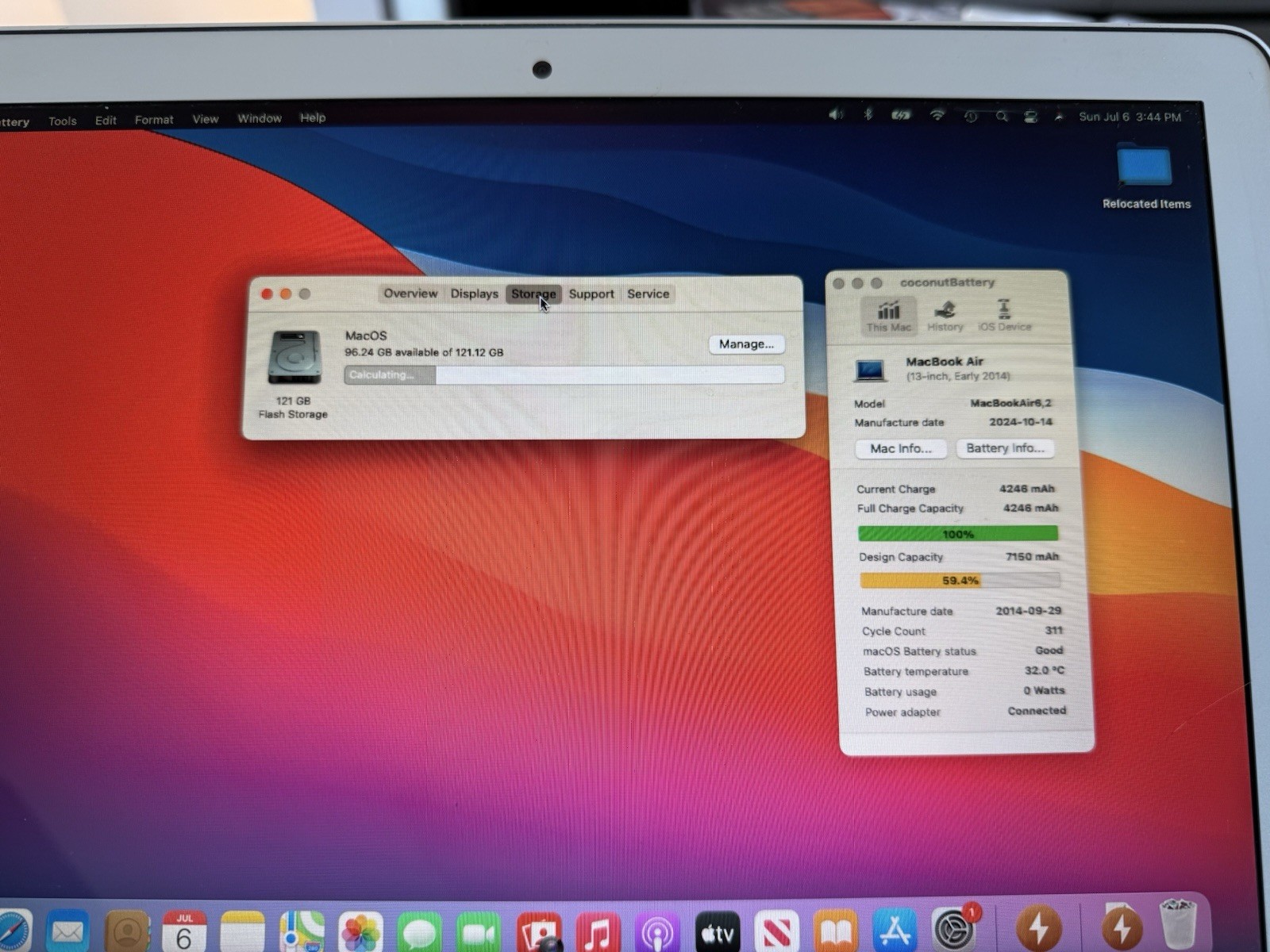
Task: Open FaceTime from the dock
Action: click(479, 931)
